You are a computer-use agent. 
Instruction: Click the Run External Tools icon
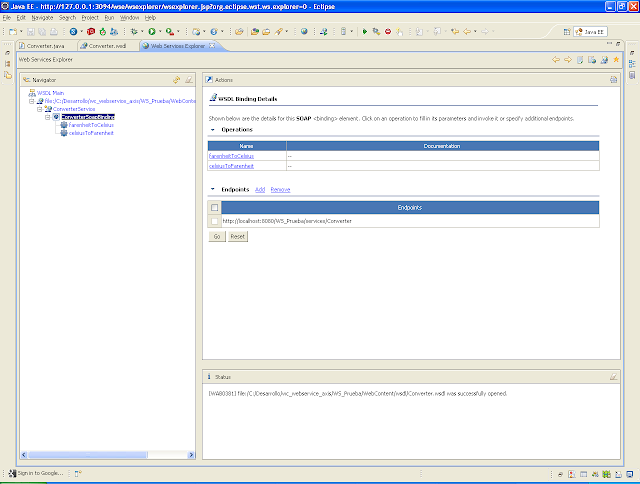[170, 31]
